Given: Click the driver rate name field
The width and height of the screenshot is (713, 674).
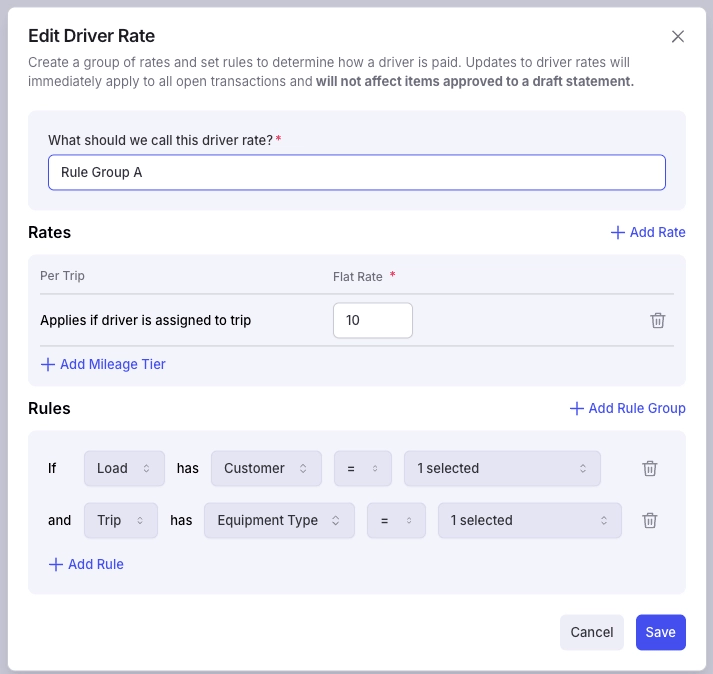Looking at the screenshot, I should pos(357,172).
